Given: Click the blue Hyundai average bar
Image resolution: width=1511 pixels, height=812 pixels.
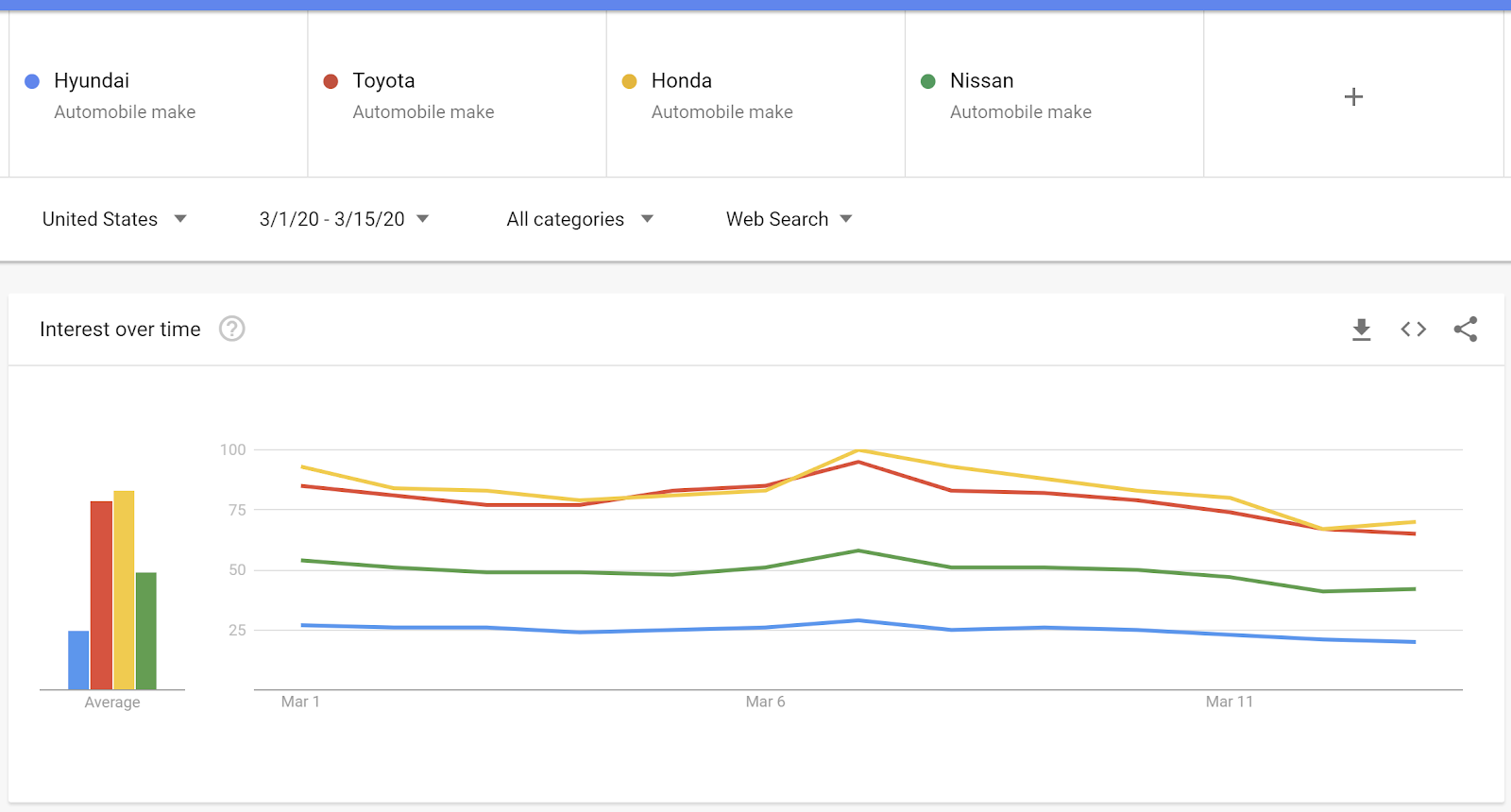Looking at the screenshot, I should (78, 660).
